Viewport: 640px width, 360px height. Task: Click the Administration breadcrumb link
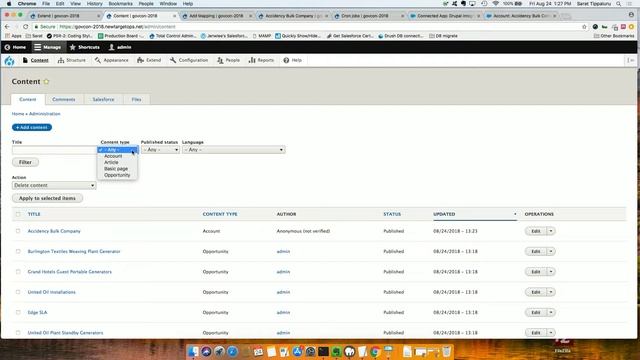[44, 114]
